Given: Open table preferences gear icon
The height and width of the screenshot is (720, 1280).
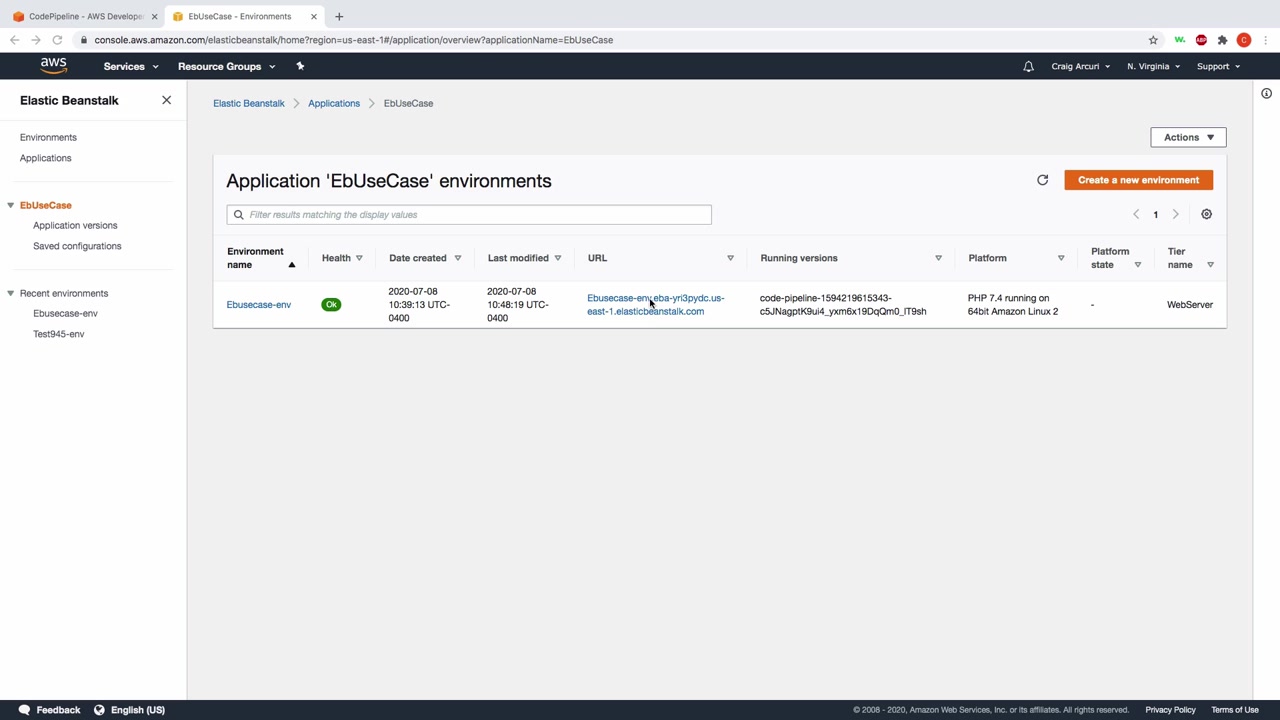Looking at the screenshot, I should pos(1206,214).
